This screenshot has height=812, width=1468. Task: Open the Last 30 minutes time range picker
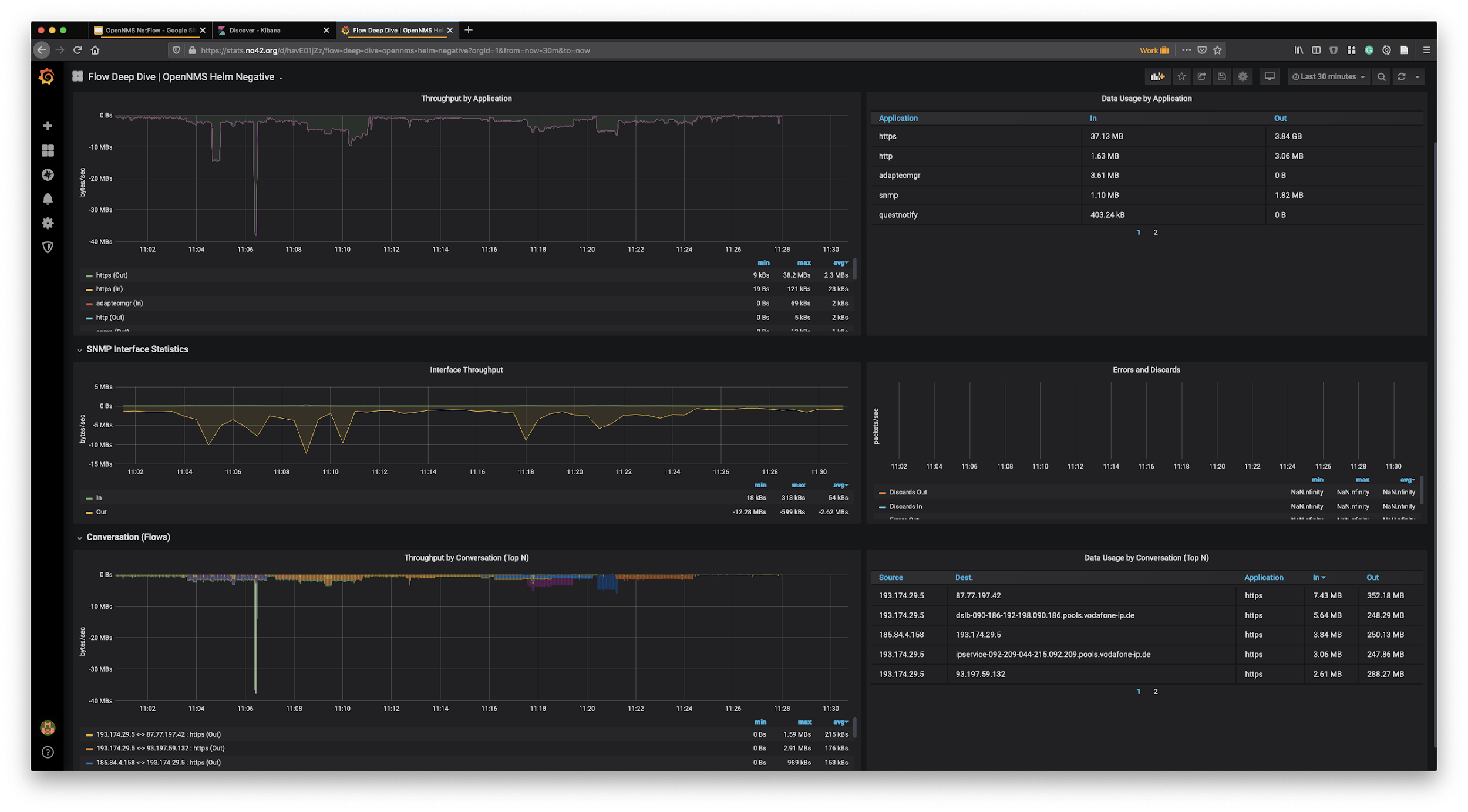(x=1328, y=76)
